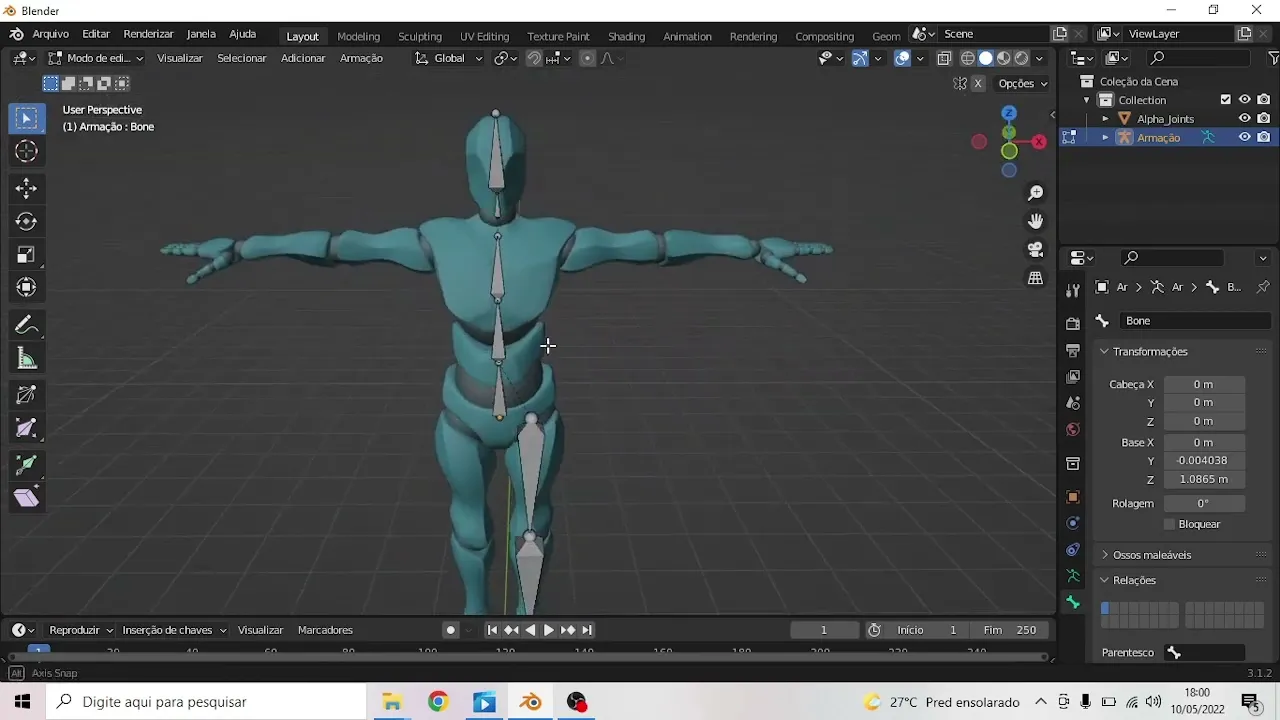
Task: Switch orthographic/perspective grid icon
Action: point(1036,278)
